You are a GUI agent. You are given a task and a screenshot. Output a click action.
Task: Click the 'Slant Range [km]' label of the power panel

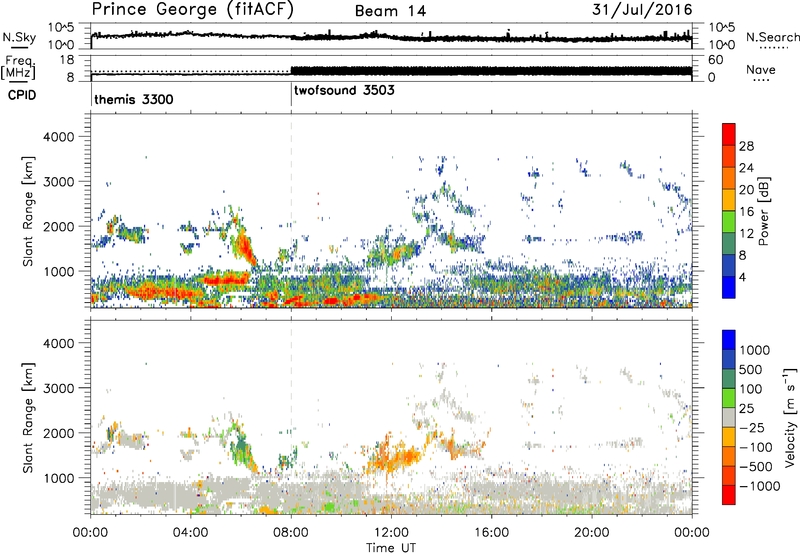[x=28, y=211]
